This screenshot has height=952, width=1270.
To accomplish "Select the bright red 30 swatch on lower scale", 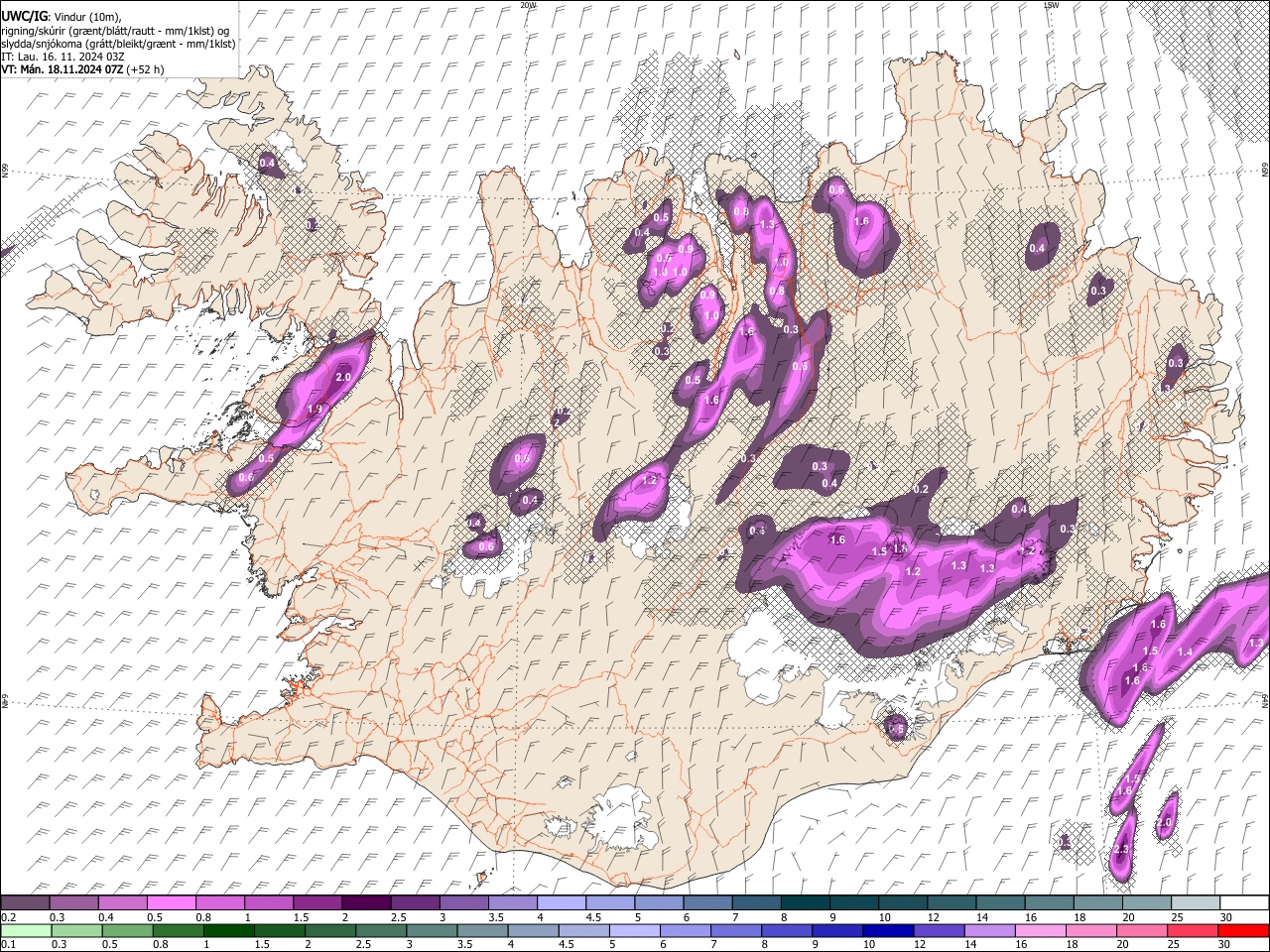I will pyautogui.click(x=1243, y=930).
